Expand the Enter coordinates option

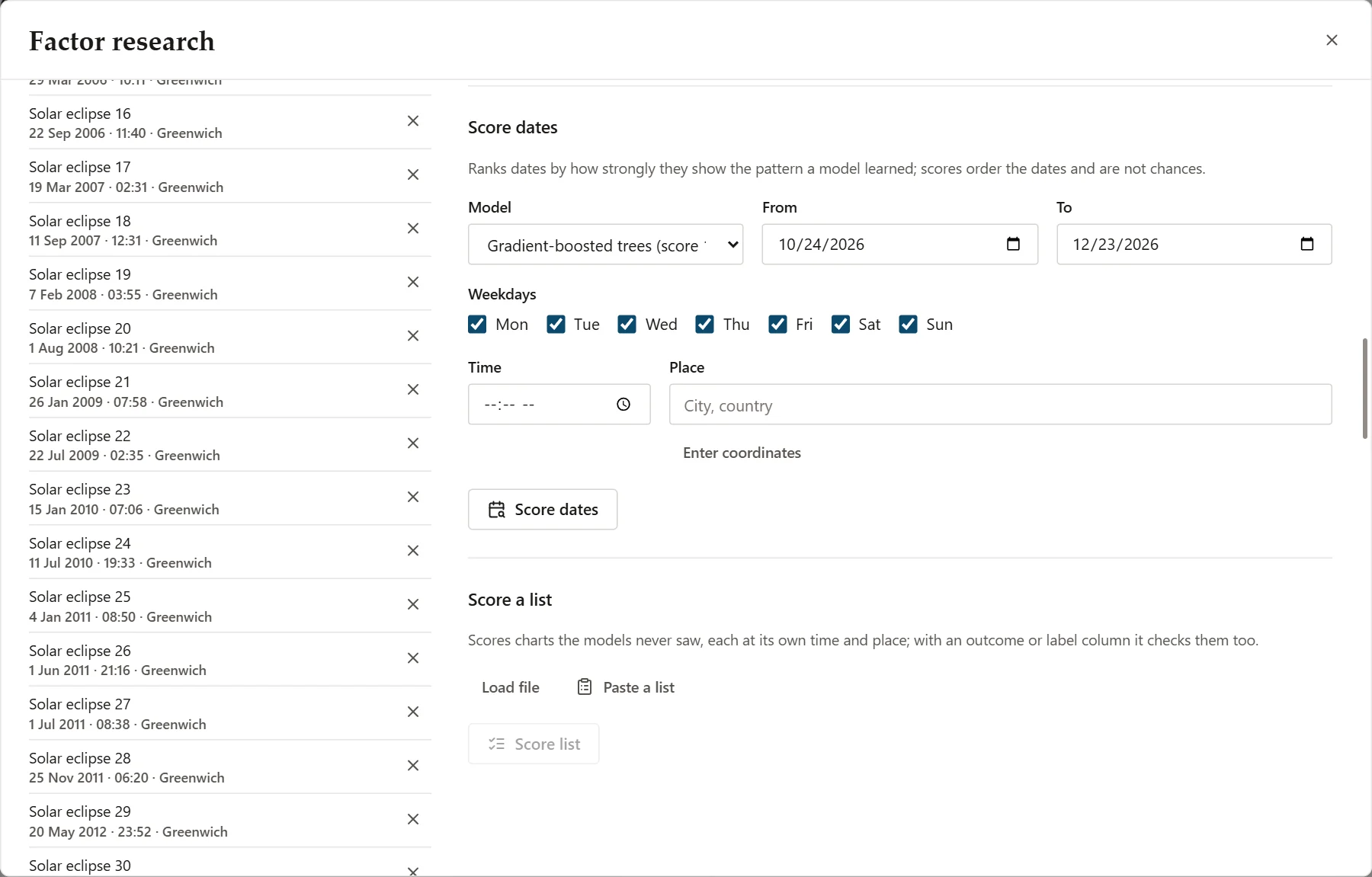tap(742, 453)
